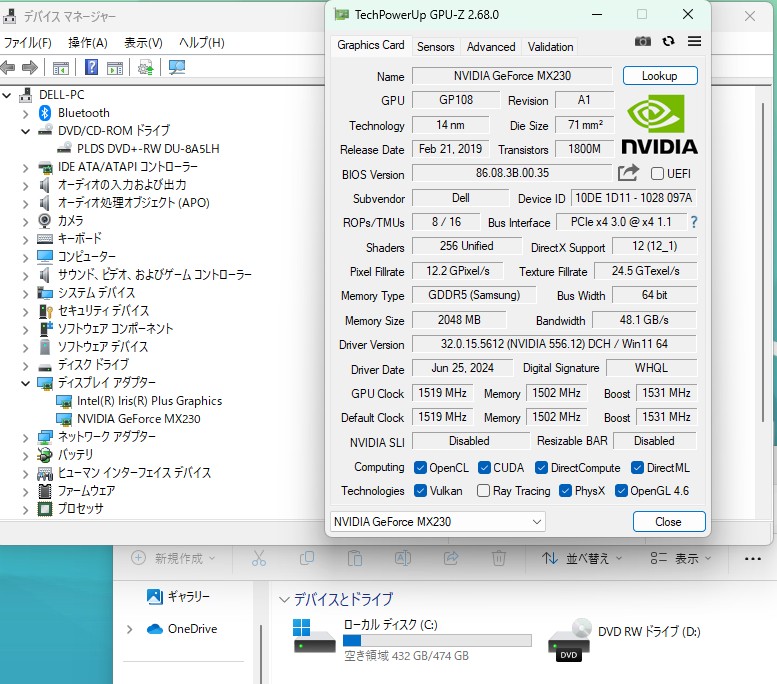This screenshot has width=777, height=684.
Task: Collapse the DELL-PC root node
Action: point(6,95)
